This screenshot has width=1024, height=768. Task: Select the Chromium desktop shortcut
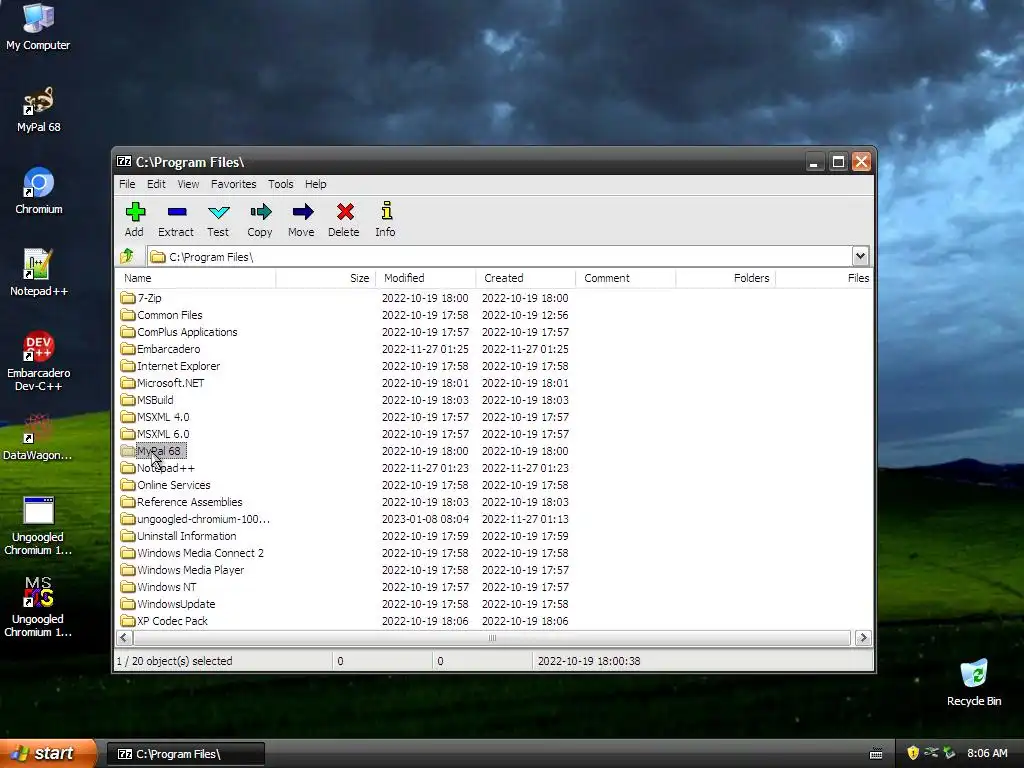pyautogui.click(x=39, y=191)
